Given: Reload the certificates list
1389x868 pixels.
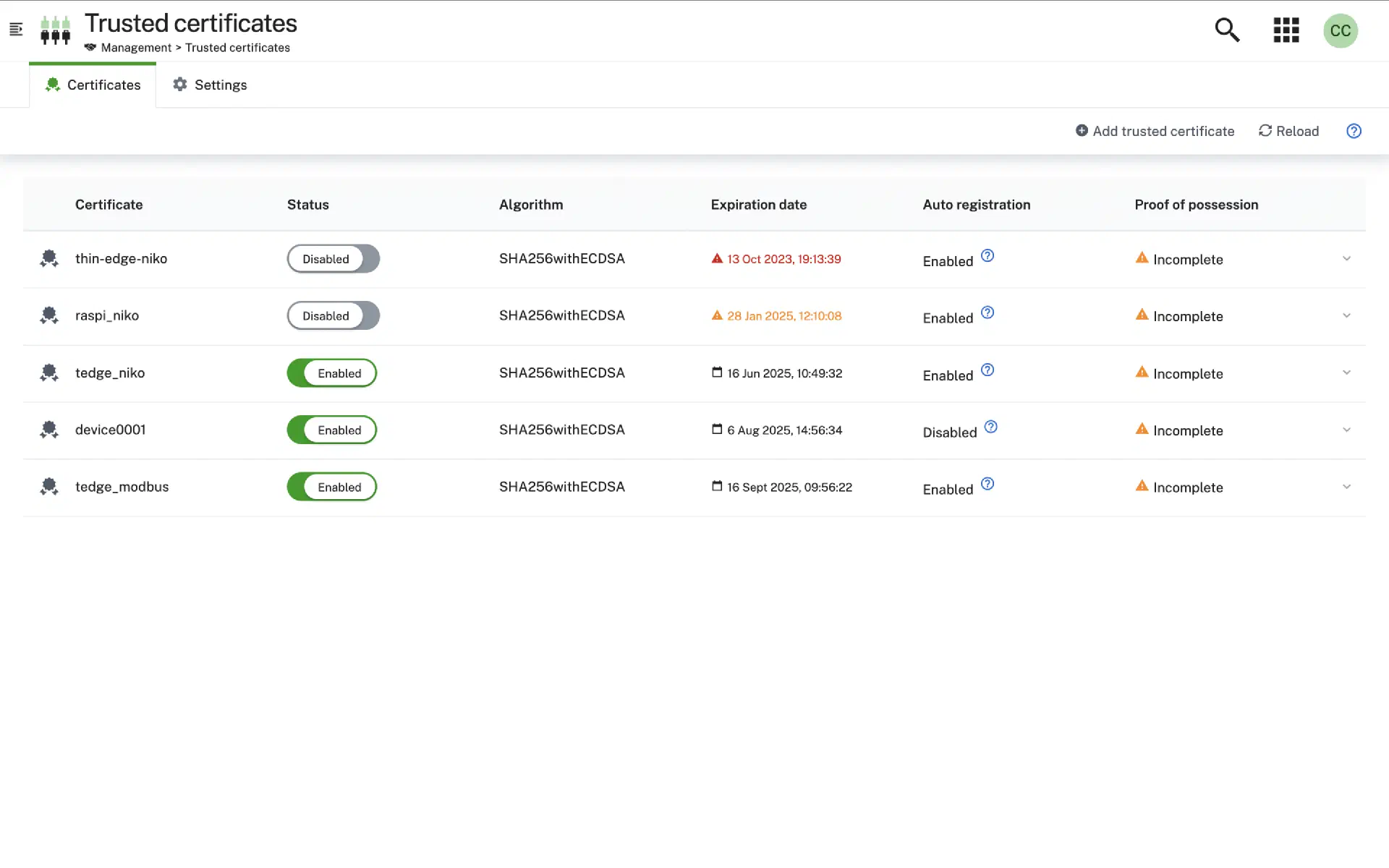Looking at the screenshot, I should click(1288, 131).
